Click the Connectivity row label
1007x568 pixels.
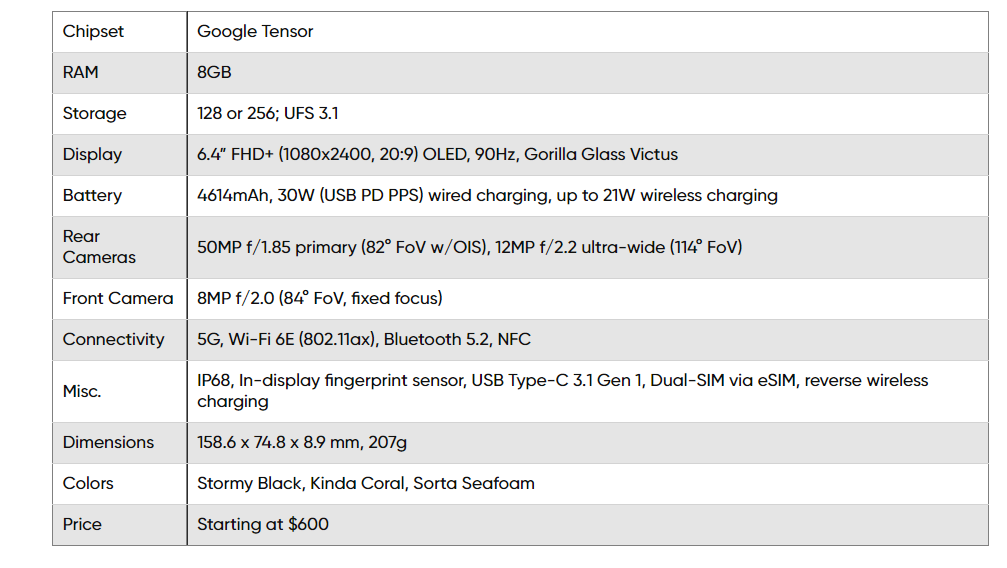pyautogui.click(x=113, y=340)
